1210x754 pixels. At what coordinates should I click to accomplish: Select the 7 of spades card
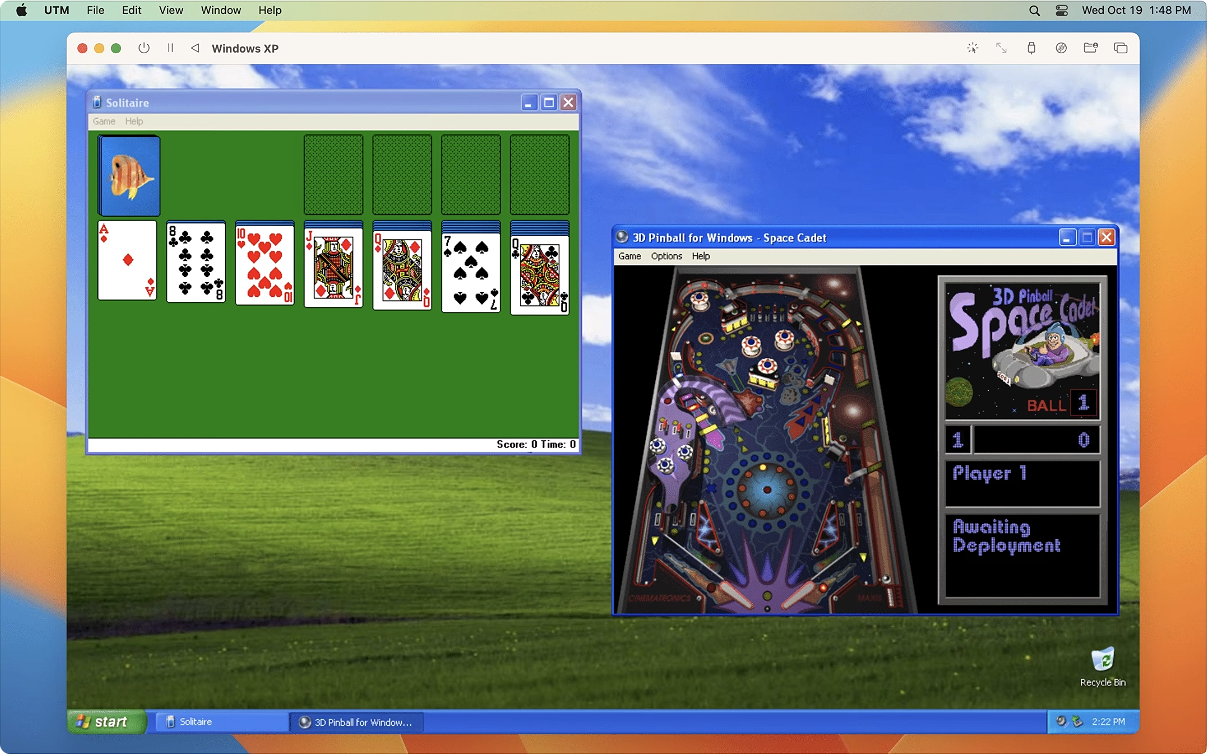click(x=471, y=272)
